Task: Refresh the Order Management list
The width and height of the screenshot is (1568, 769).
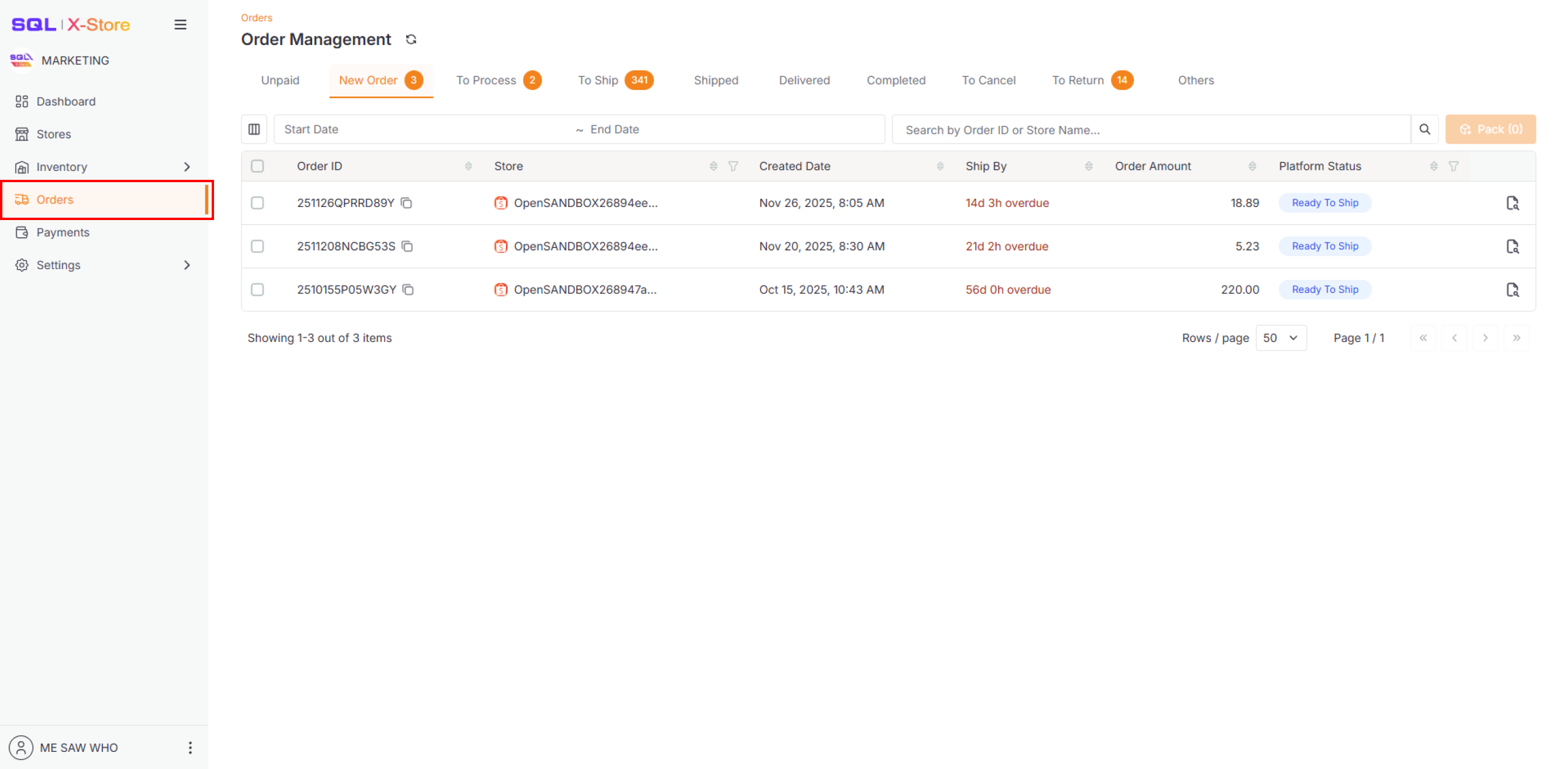Action: coord(411,39)
